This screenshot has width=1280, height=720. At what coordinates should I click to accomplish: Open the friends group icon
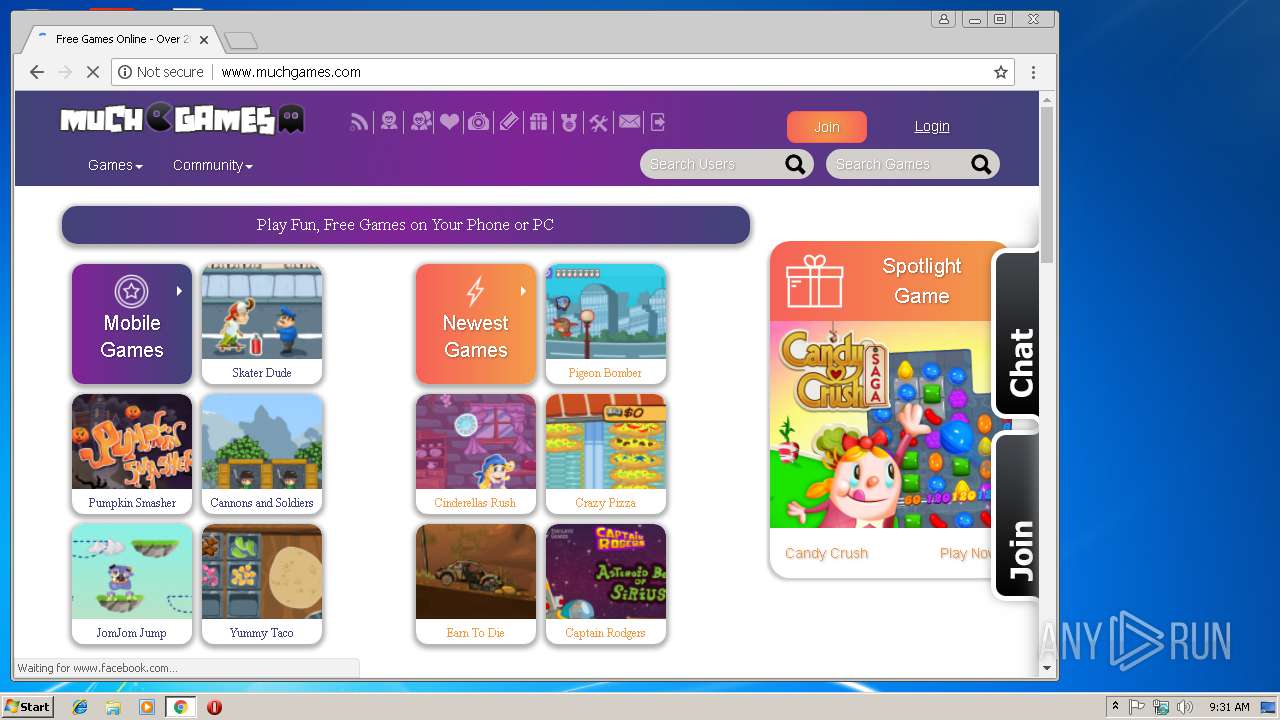pos(422,122)
